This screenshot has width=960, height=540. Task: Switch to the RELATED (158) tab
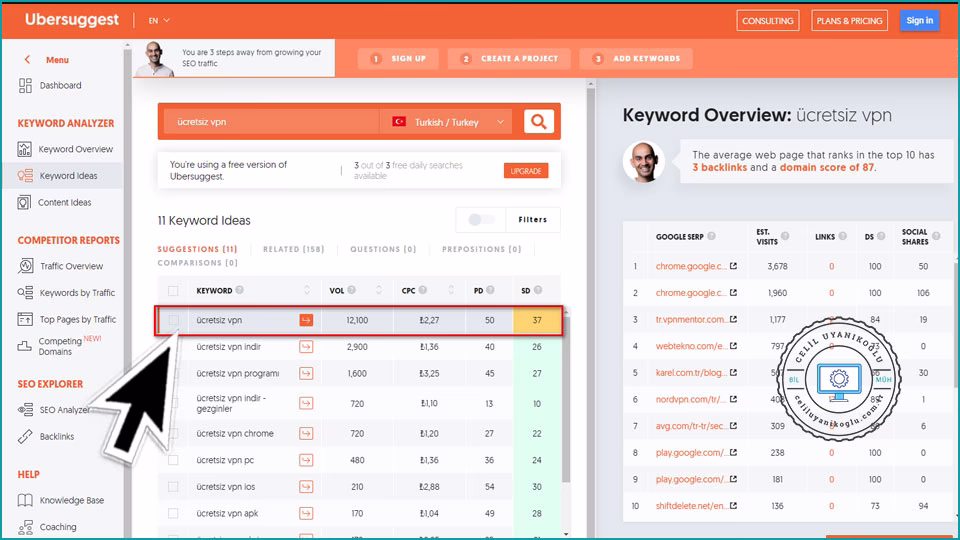click(292, 249)
